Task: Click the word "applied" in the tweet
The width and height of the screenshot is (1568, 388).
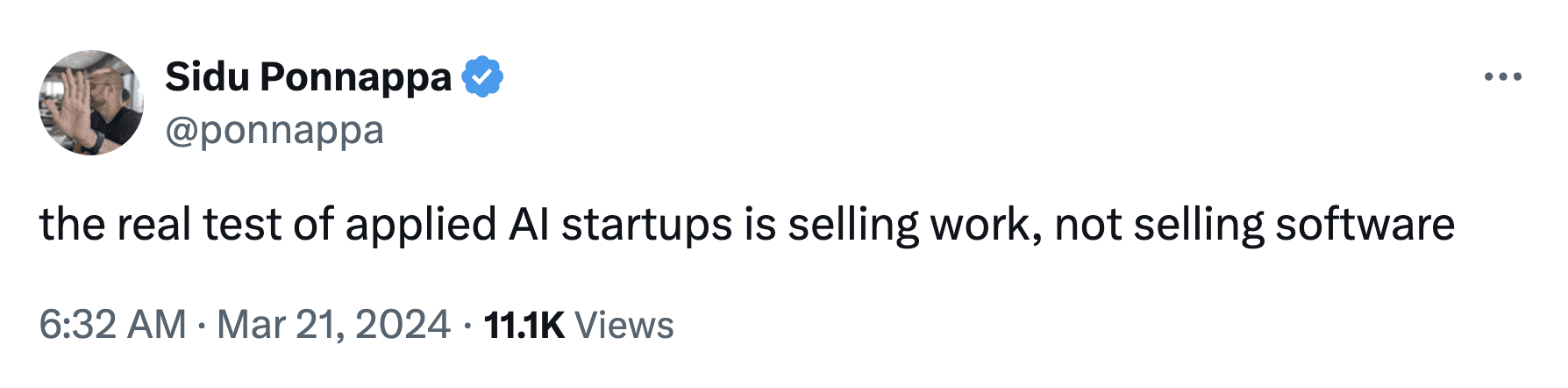Action: 421,225
